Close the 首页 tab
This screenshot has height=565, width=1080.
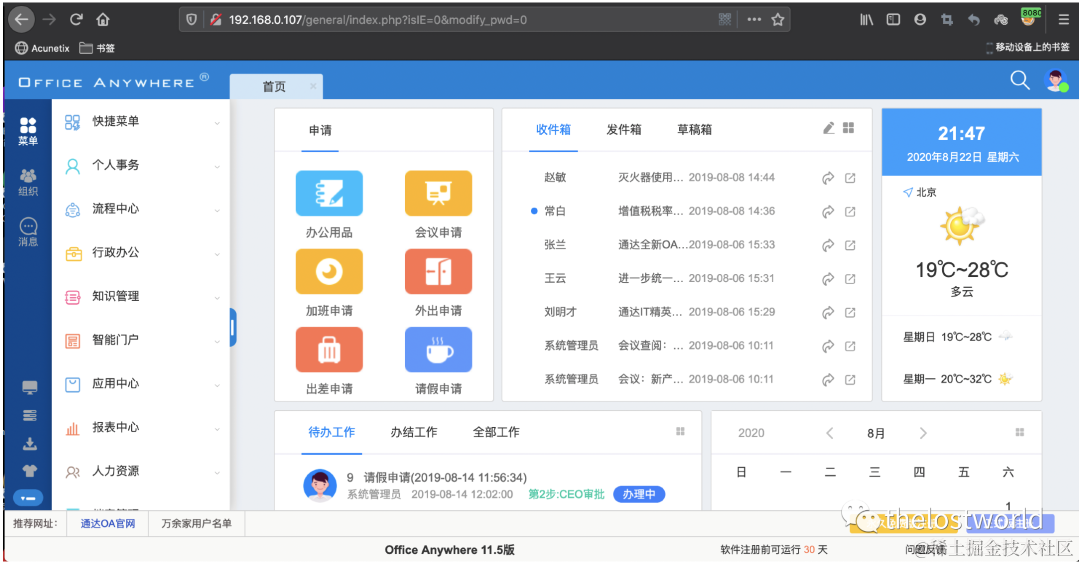313,86
